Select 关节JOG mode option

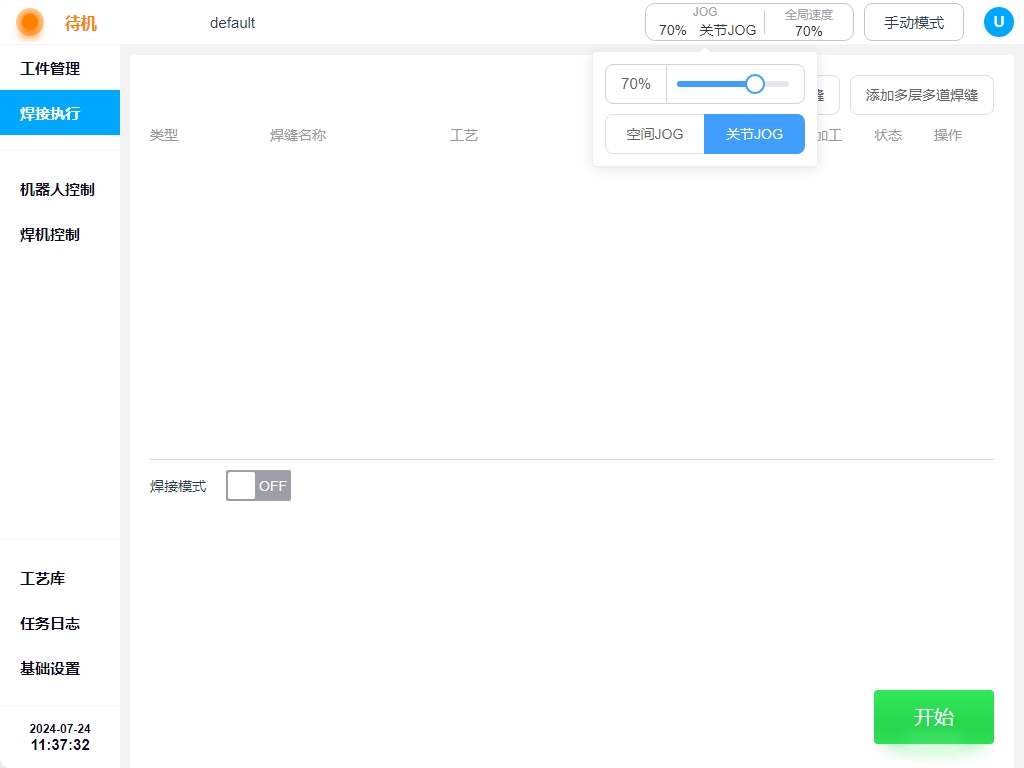tap(754, 134)
